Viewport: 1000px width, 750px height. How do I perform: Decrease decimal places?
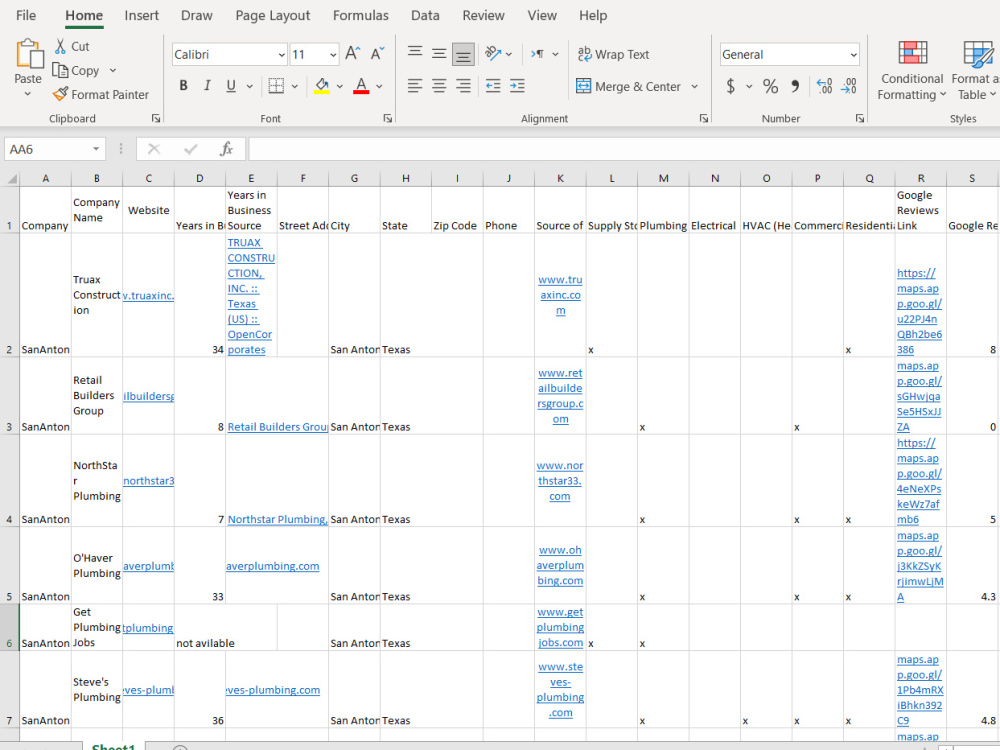coord(849,86)
